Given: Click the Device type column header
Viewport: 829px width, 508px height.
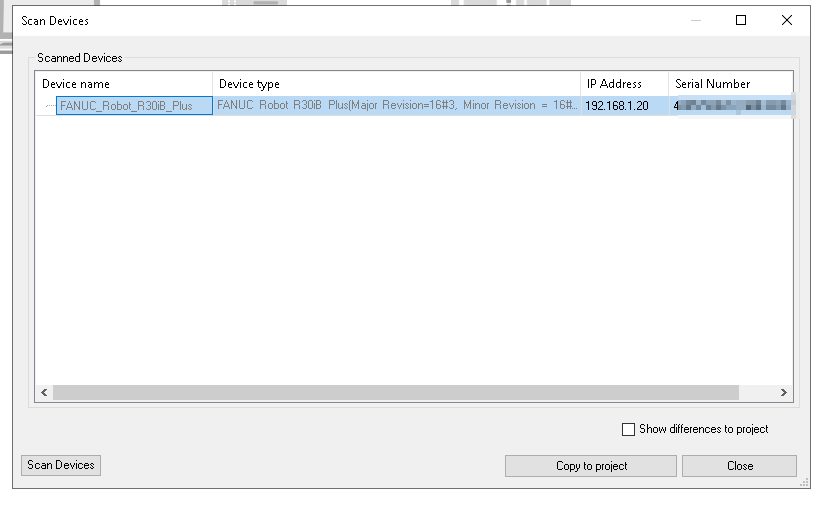Looking at the screenshot, I should (x=397, y=84).
